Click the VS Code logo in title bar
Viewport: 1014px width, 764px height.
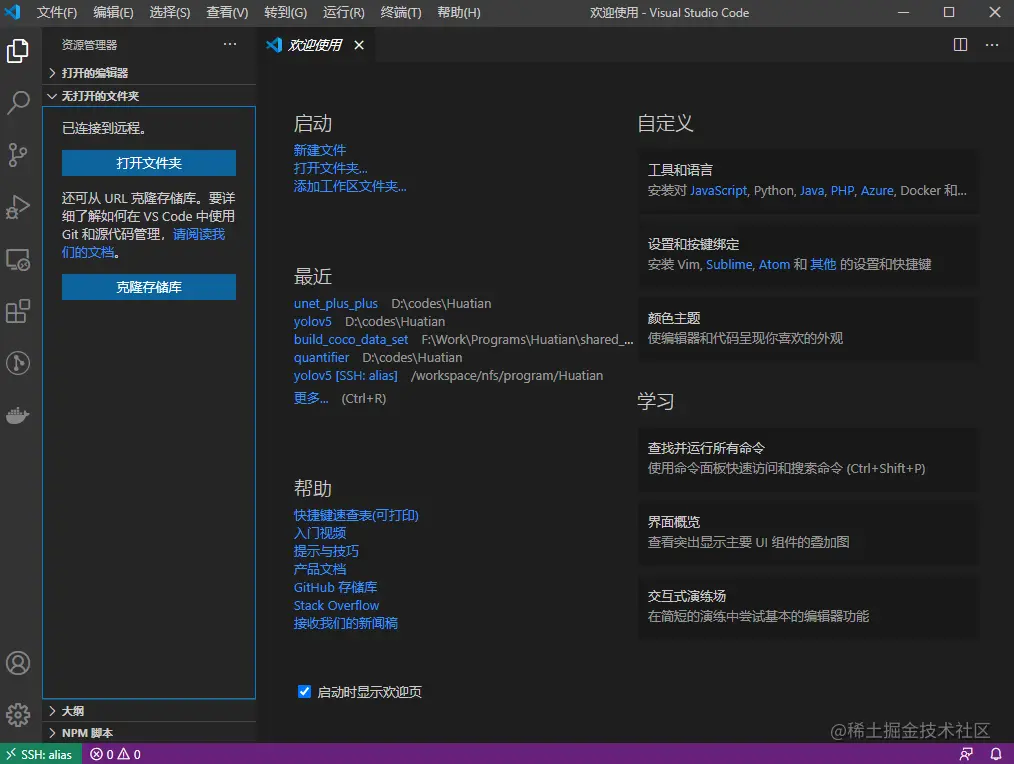click(x=13, y=12)
